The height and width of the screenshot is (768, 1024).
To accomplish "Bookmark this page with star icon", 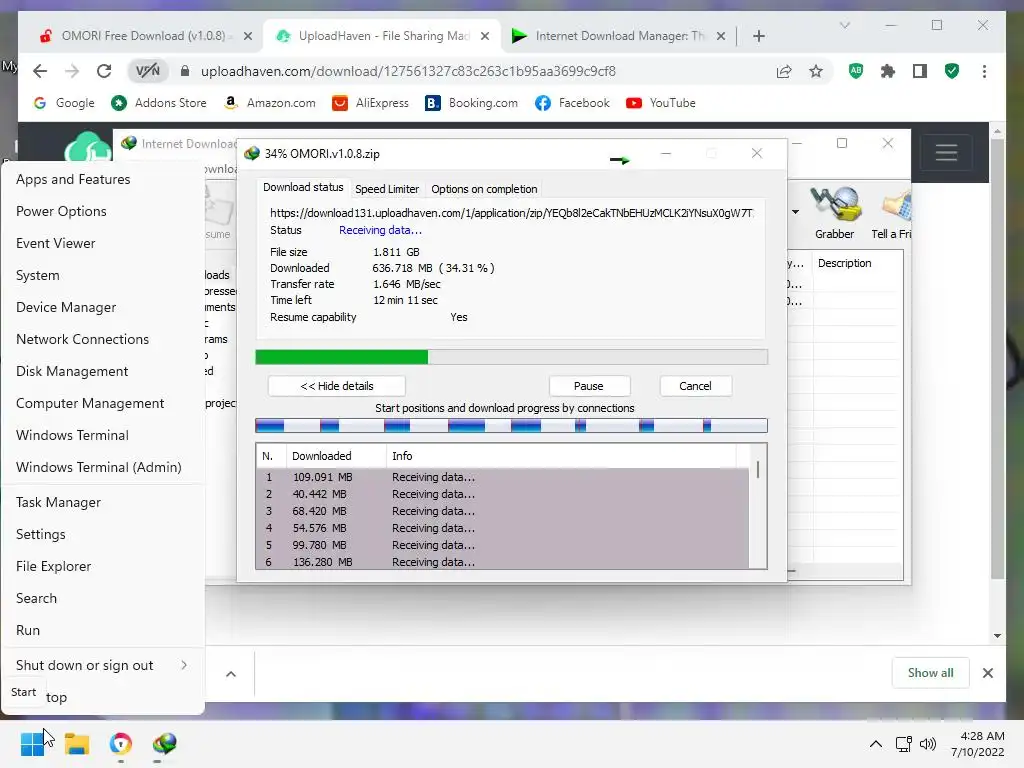I will 816,71.
